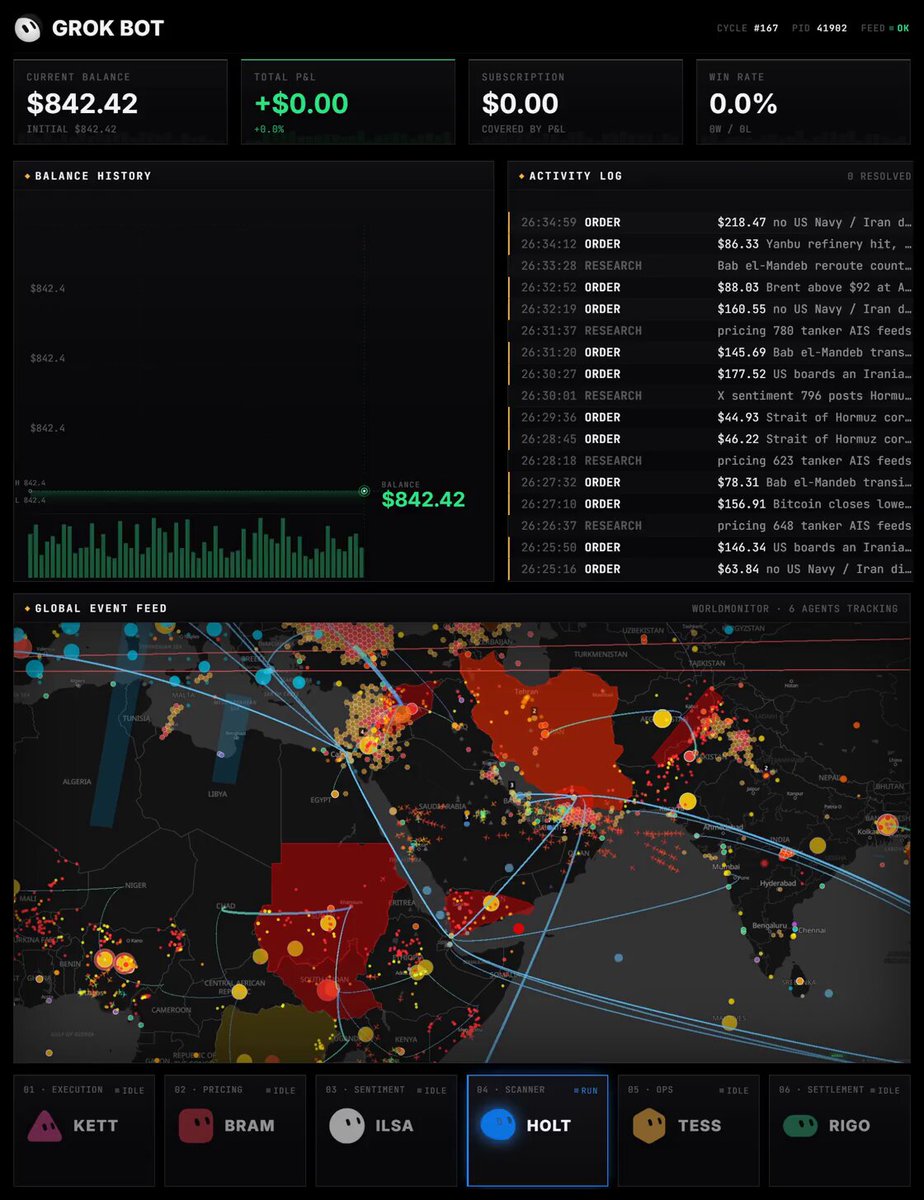The image size is (924, 1200).
Task: Open the Subscription $0.00 card
Action: click(576, 102)
